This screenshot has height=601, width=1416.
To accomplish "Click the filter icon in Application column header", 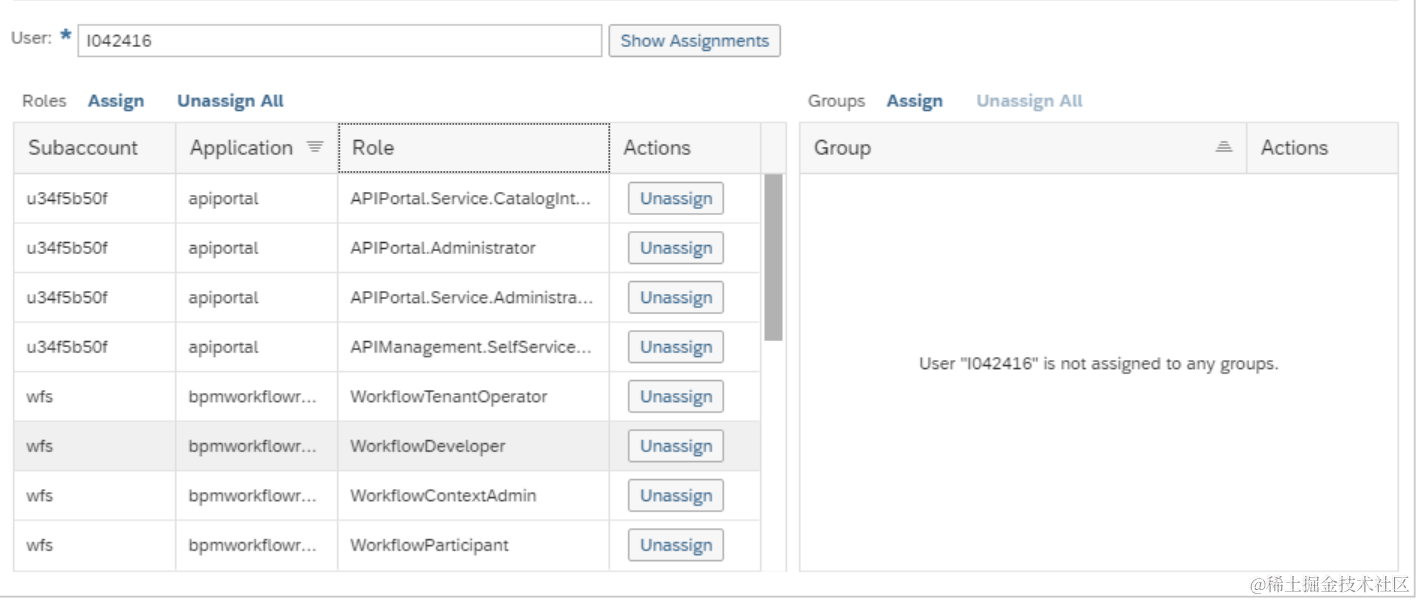I will tap(315, 147).
